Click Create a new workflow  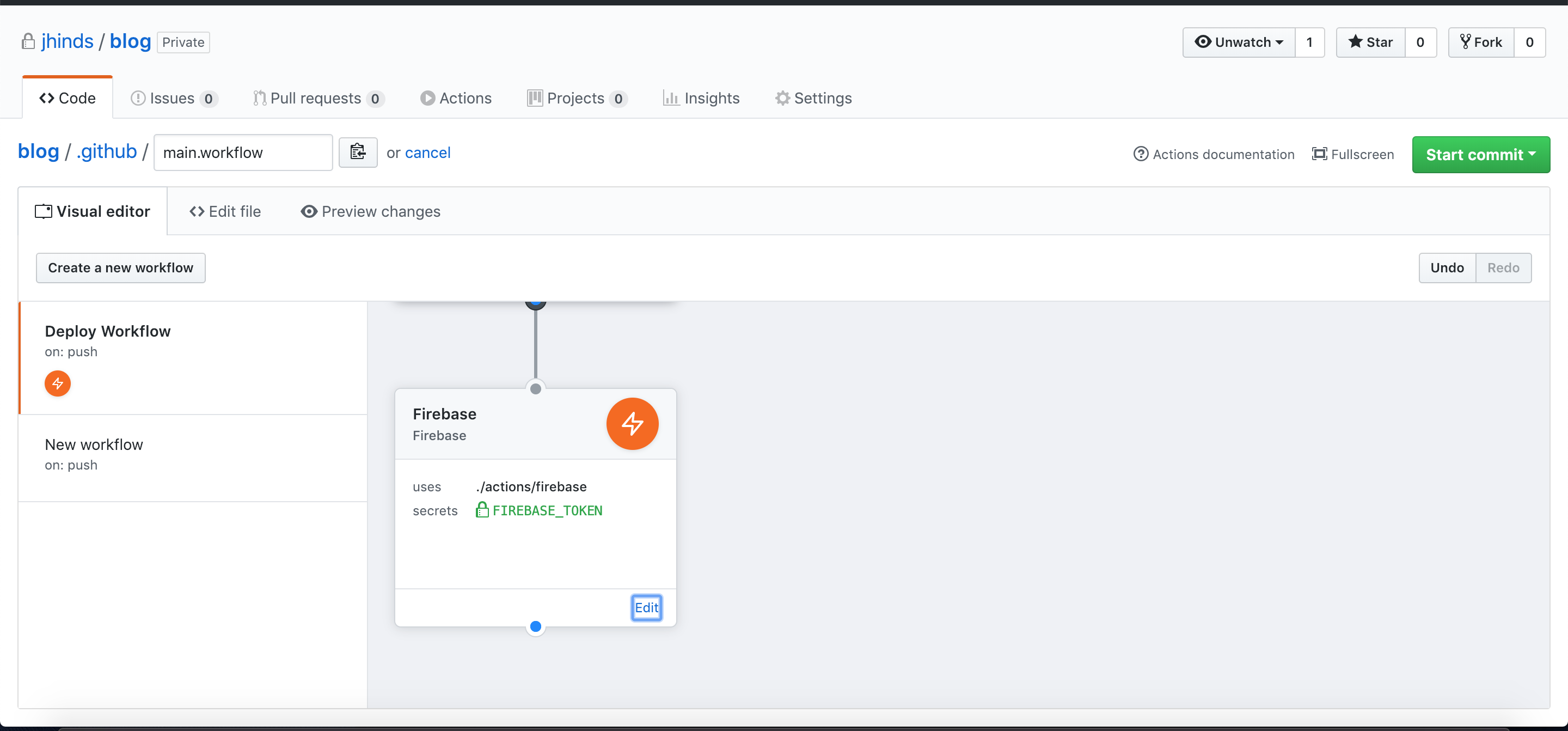[120, 267]
